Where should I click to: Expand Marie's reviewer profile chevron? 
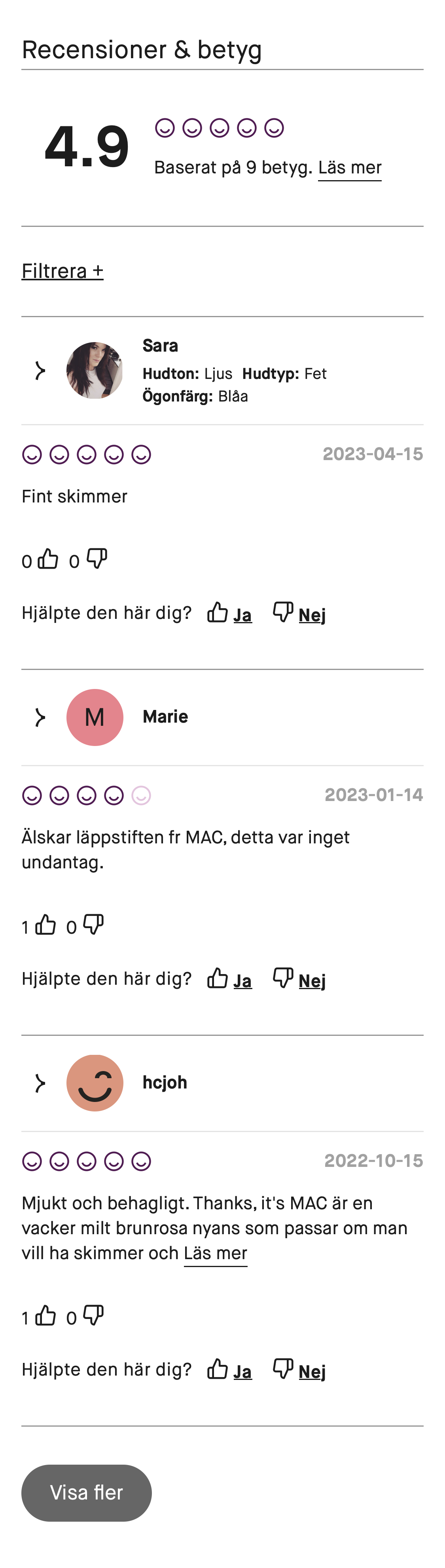(x=39, y=716)
